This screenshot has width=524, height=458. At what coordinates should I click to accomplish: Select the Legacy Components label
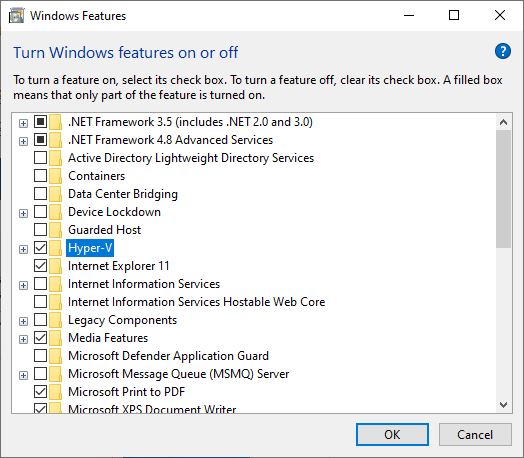(122, 320)
